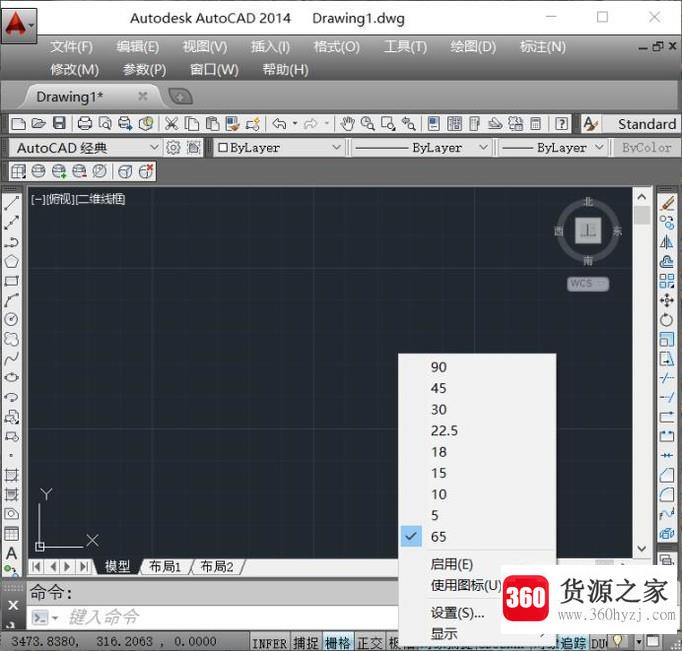Click the Mirror tool in modify toolbar
The width and height of the screenshot is (682, 651).
coord(667,242)
